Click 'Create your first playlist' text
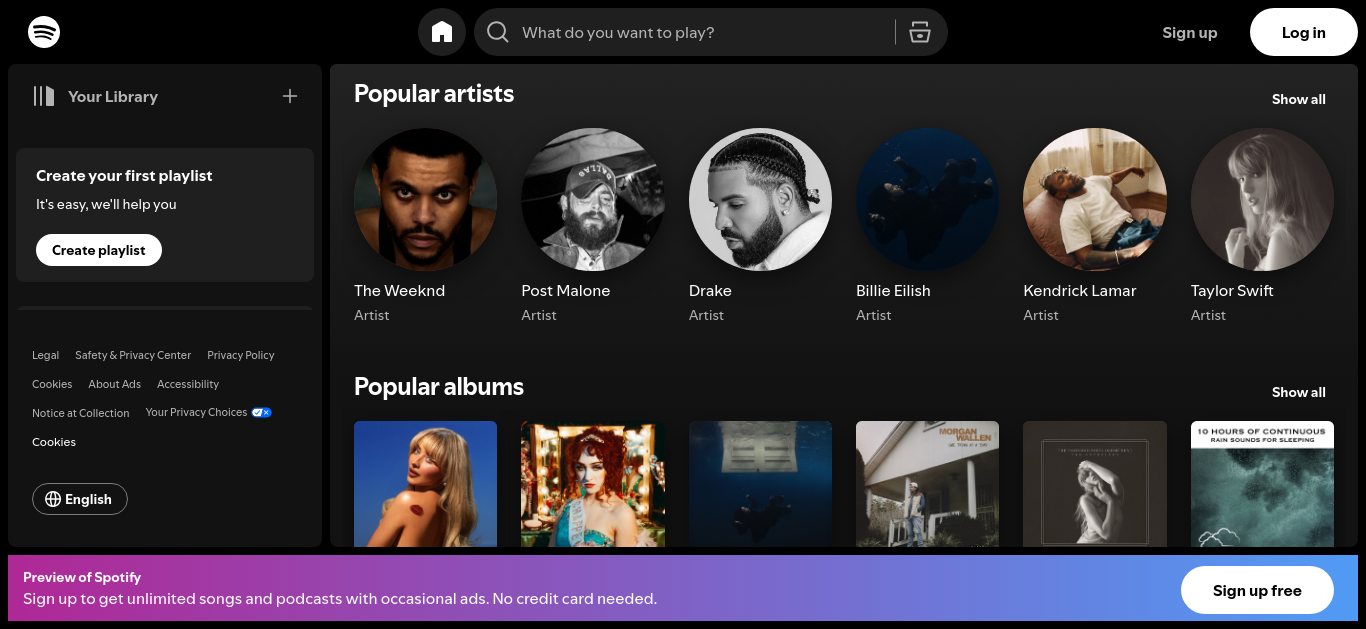 point(124,176)
